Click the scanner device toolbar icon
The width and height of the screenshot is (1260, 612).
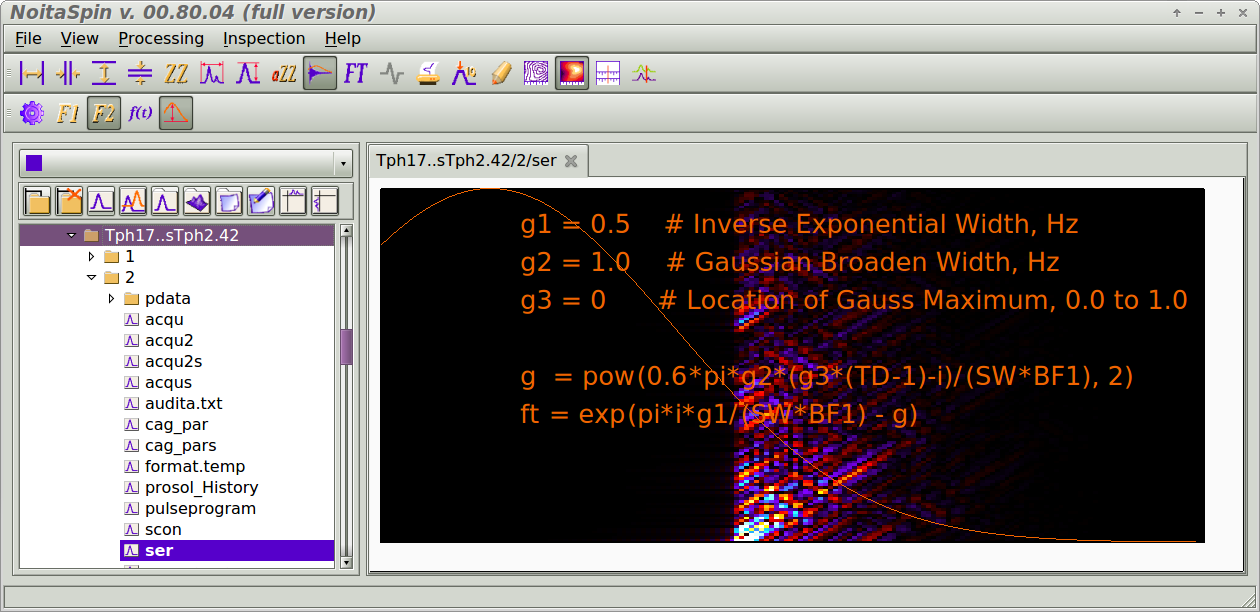[x=428, y=73]
